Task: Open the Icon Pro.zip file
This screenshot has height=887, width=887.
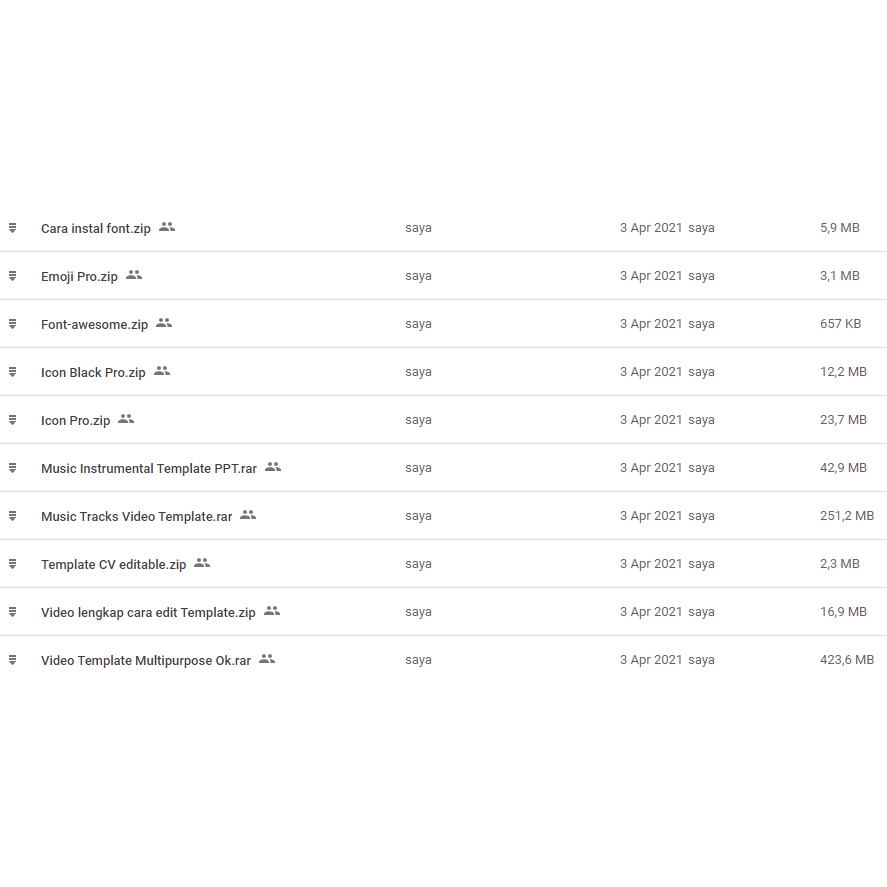Action: click(75, 420)
